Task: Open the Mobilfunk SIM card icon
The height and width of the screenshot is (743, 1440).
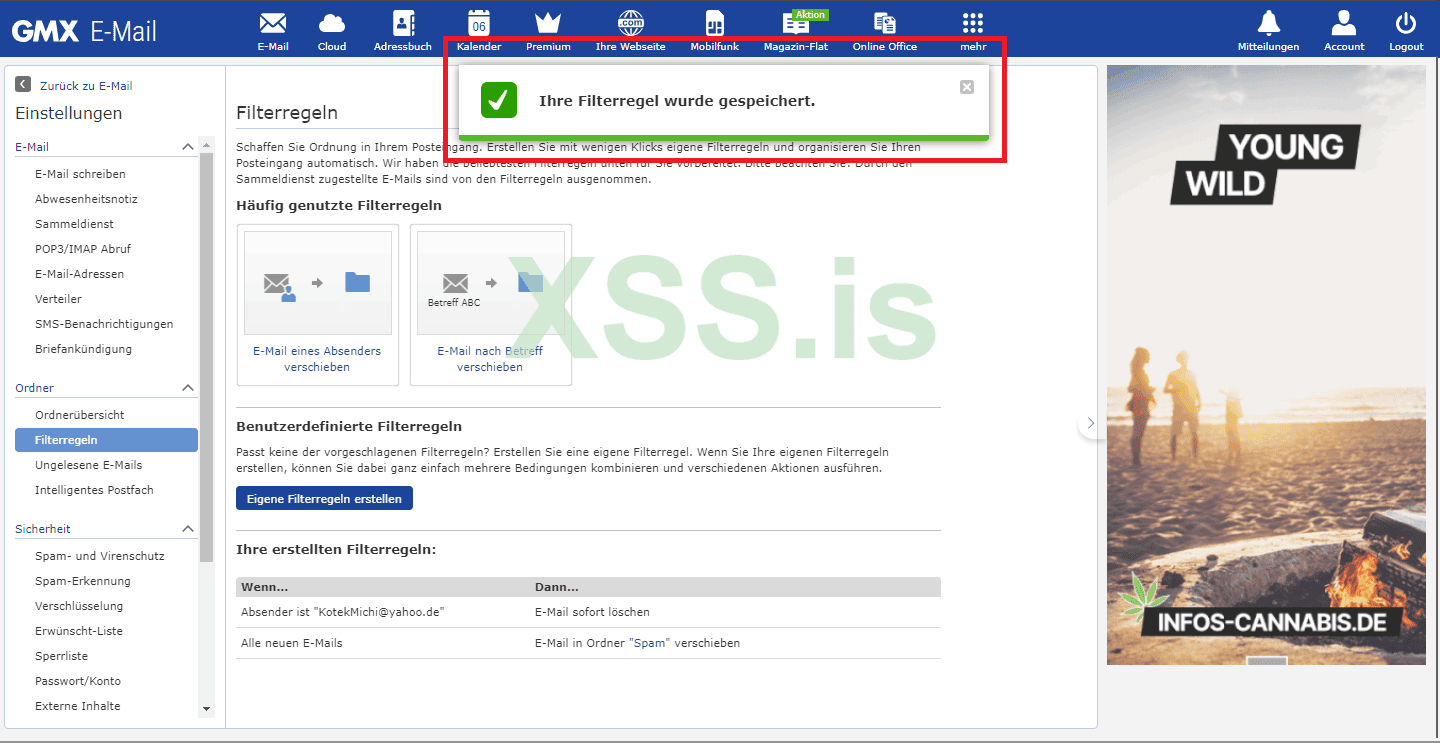Action: coord(714,31)
